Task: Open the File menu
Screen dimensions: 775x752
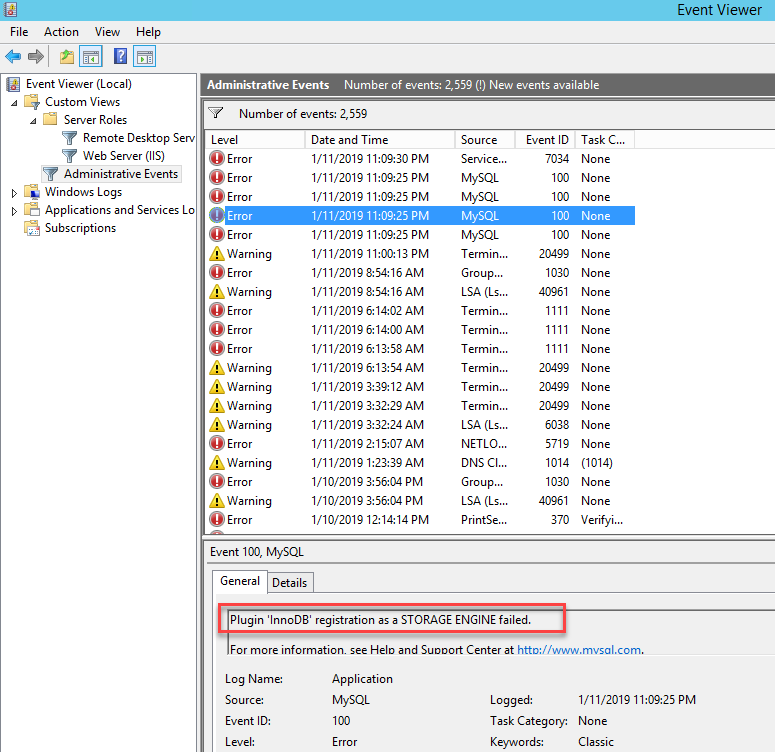Action: click(19, 32)
